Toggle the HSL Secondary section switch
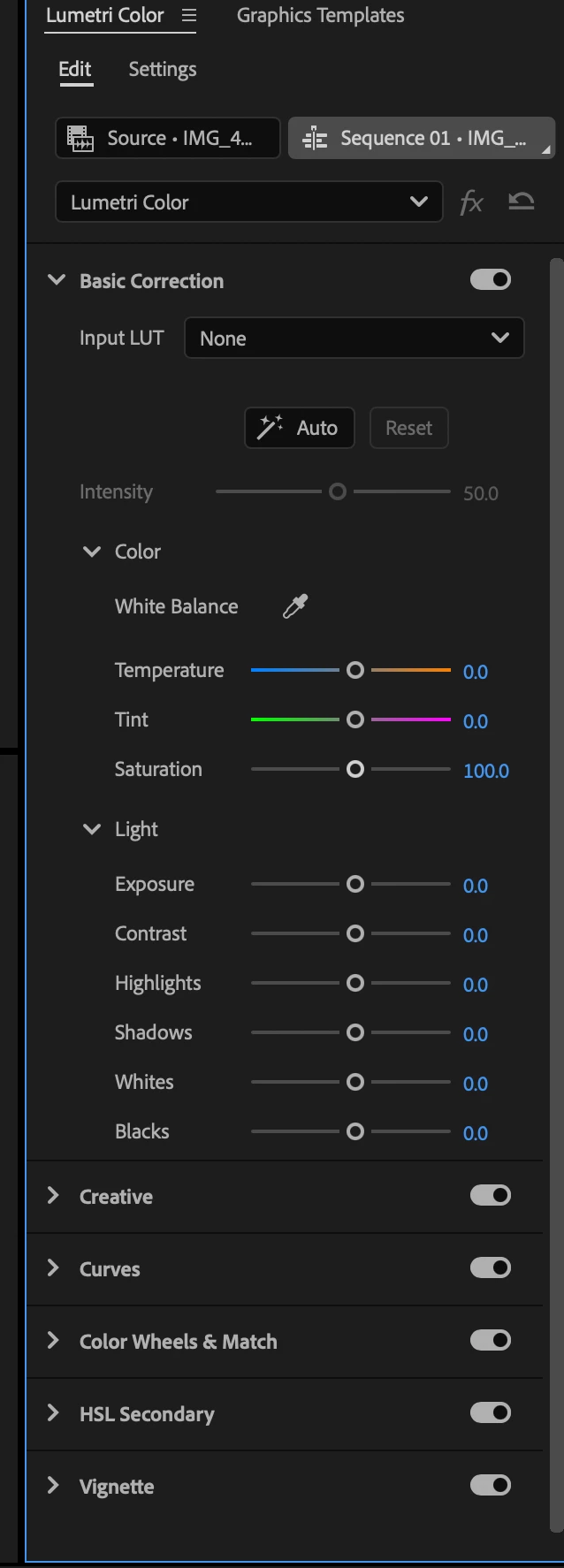The width and height of the screenshot is (564, 1568). click(491, 1413)
